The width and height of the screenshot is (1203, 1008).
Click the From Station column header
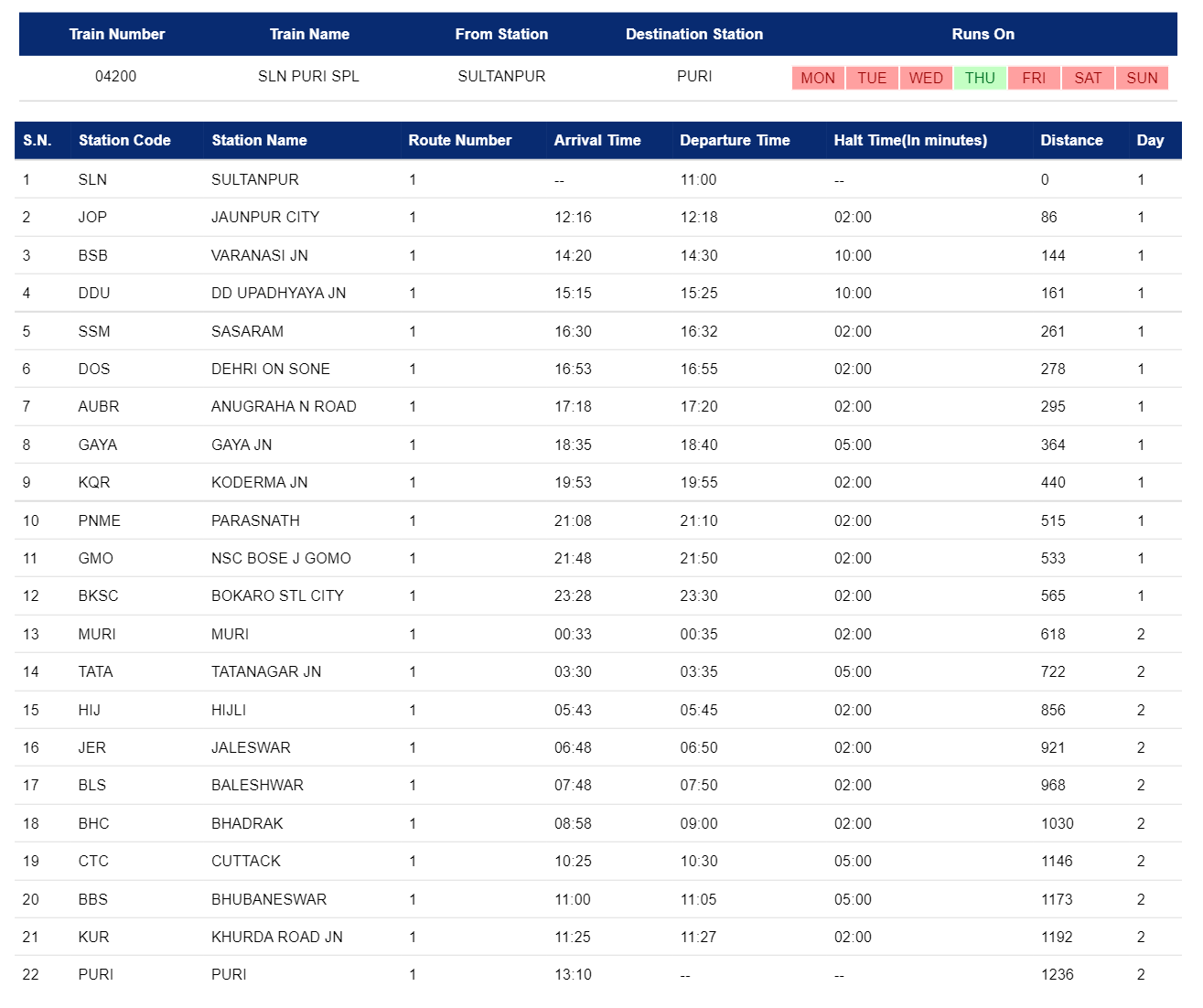pos(501,34)
